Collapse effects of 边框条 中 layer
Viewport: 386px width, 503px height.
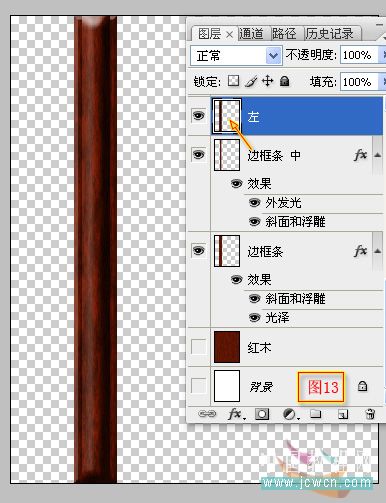coord(377,155)
